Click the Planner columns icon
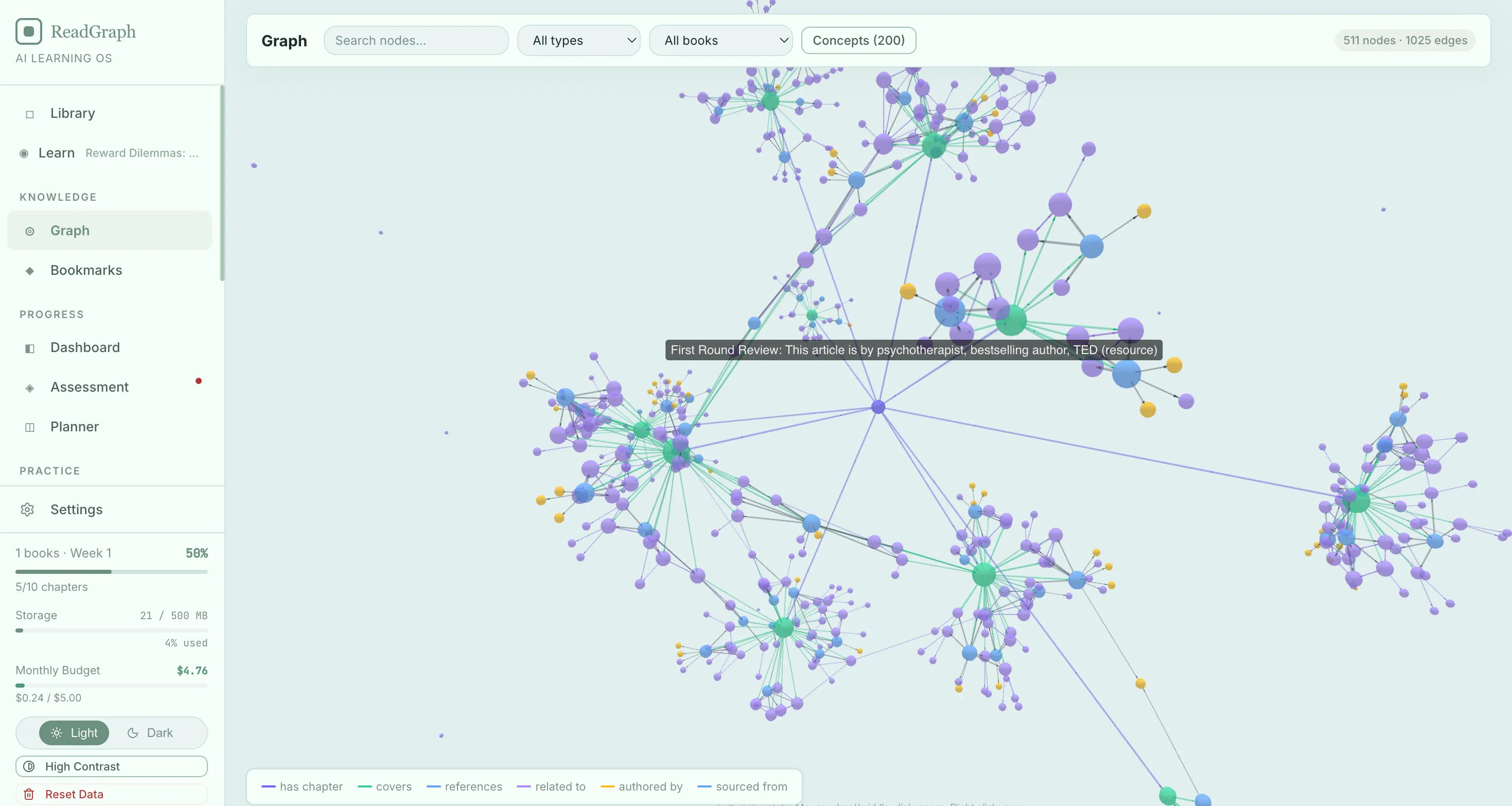The image size is (1512, 806). click(30, 427)
